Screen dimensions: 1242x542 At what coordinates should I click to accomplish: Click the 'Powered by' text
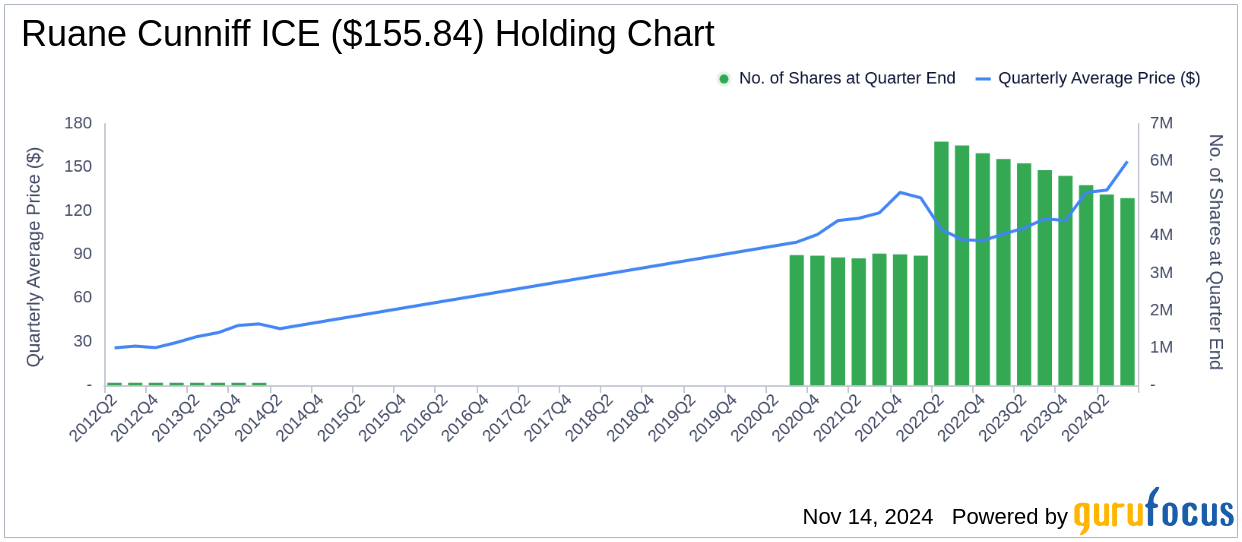pyautogui.click(x=1009, y=517)
